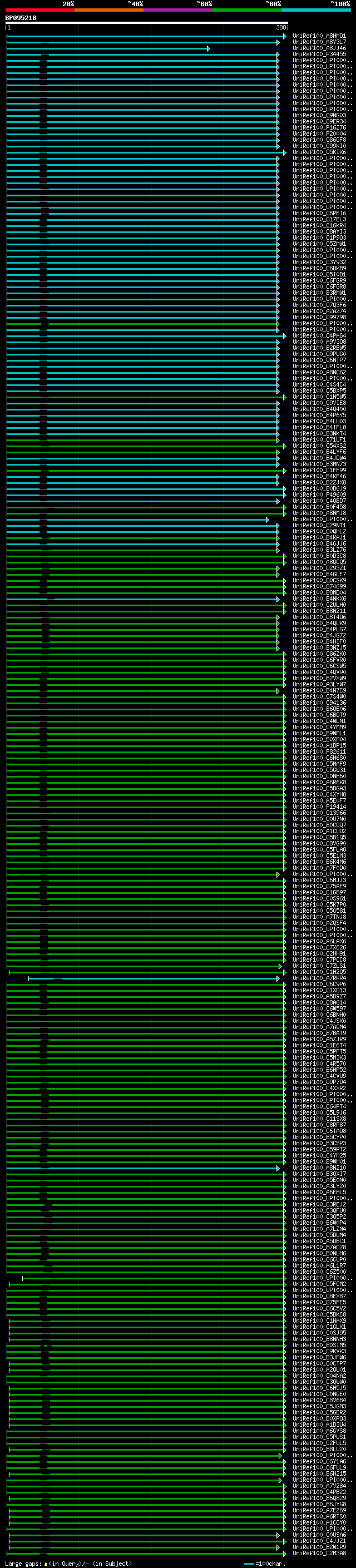Open hit UniRef100_Q16KR4
The height and width of the screenshot is (1568, 356).
pos(319,226)
